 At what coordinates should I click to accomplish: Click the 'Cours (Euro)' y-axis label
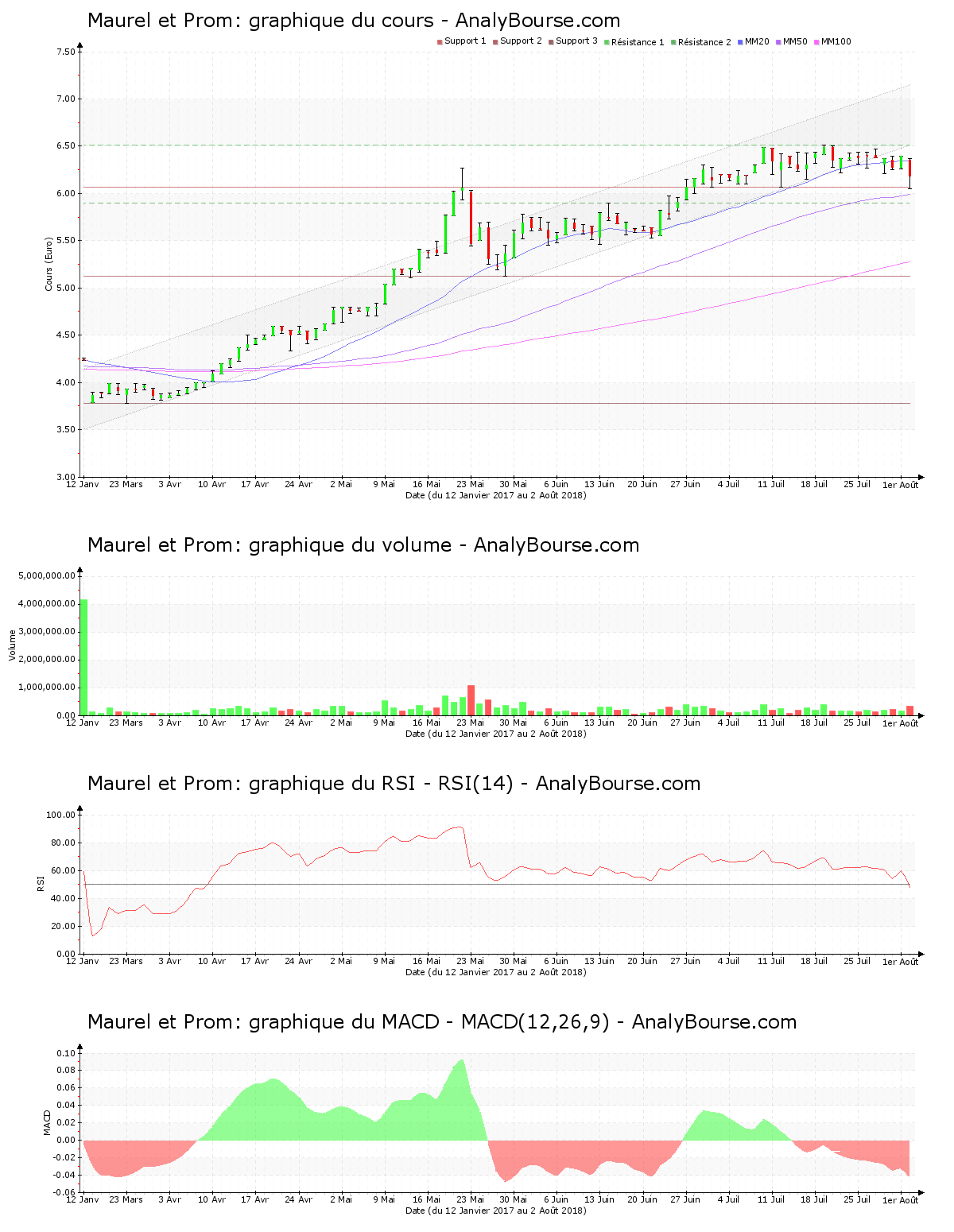[48, 264]
